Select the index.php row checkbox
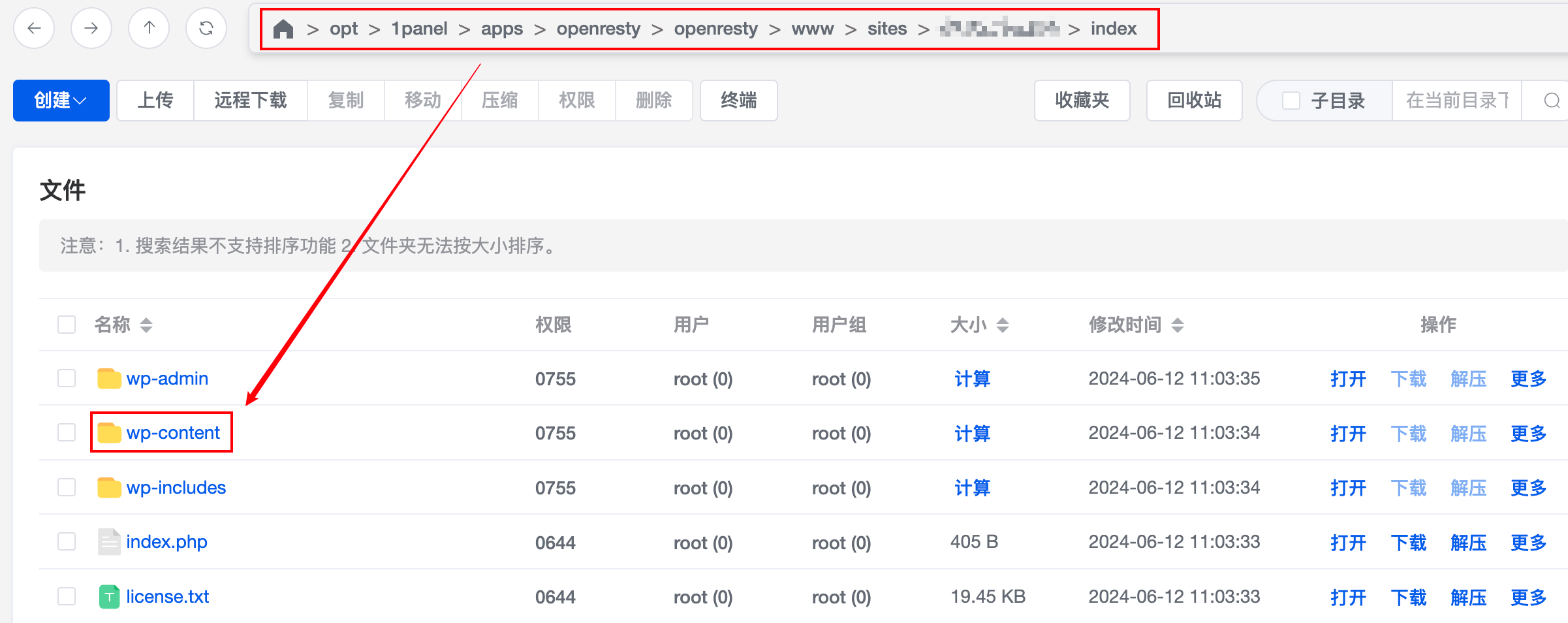1568x623 pixels. click(67, 541)
